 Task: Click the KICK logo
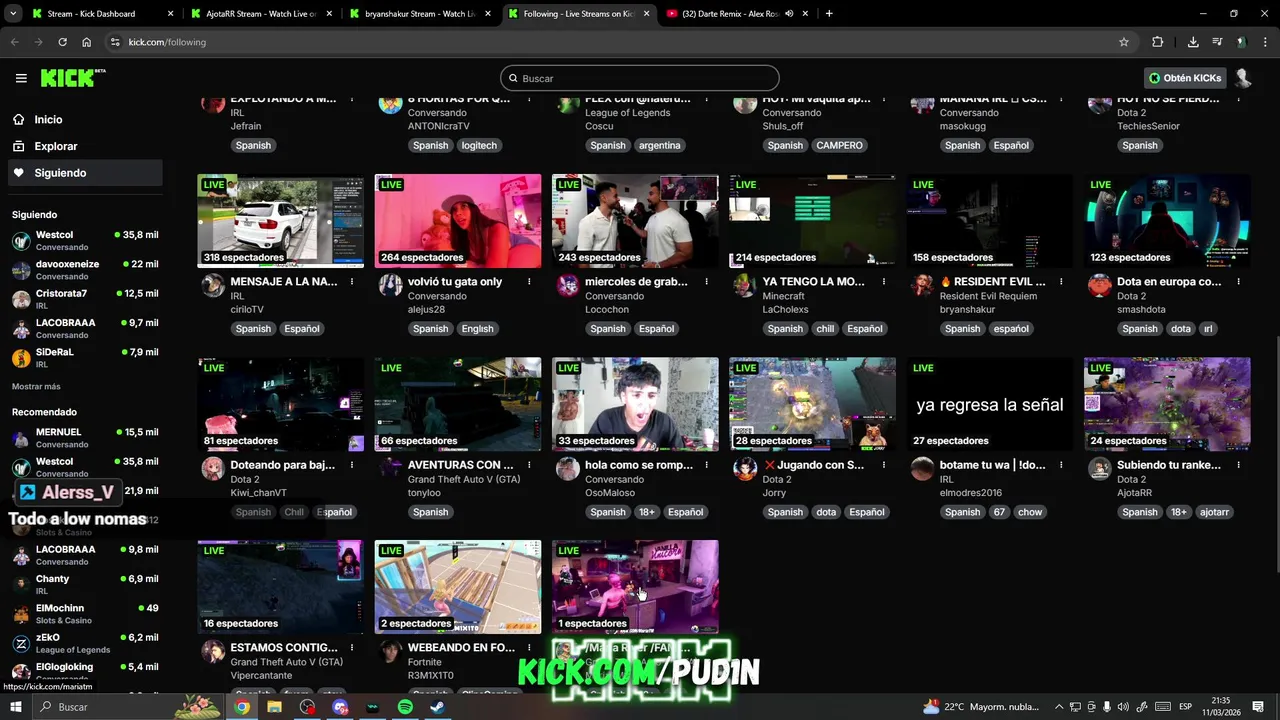click(x=72, y=78)
